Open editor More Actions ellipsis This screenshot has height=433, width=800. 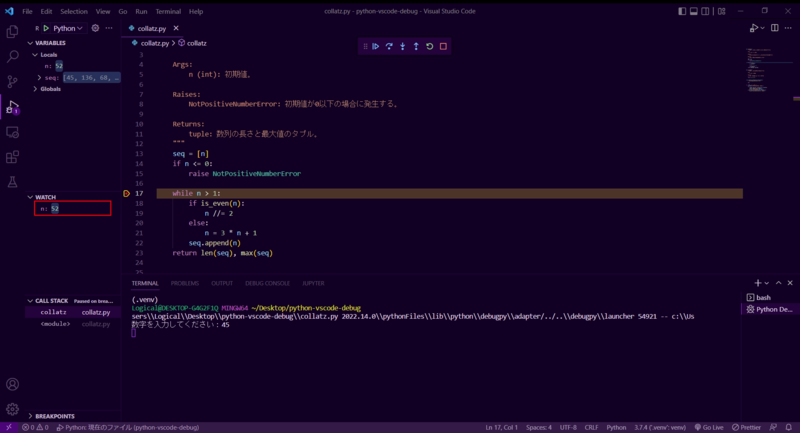pyautogui.click(x=788, y=28)
